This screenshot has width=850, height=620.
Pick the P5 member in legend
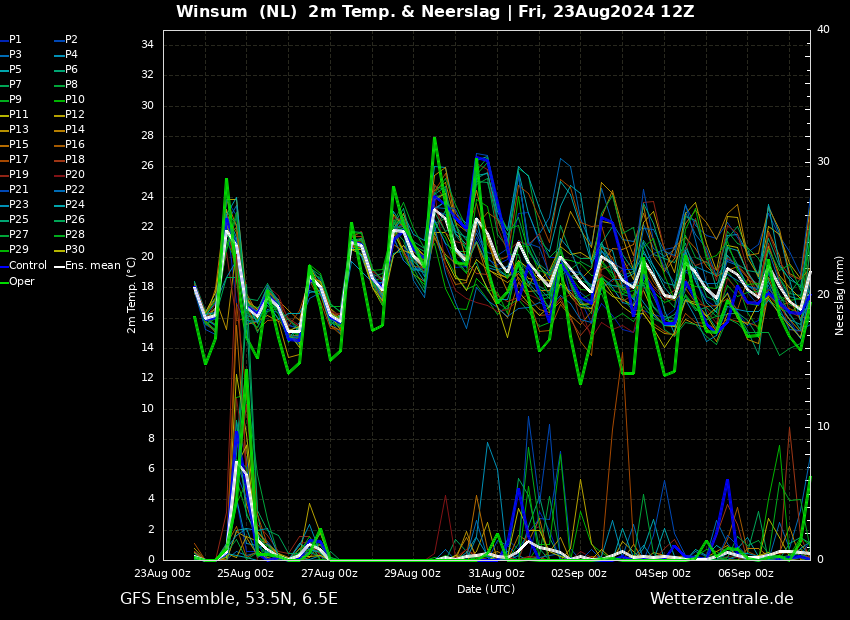(x=11, y=70)
